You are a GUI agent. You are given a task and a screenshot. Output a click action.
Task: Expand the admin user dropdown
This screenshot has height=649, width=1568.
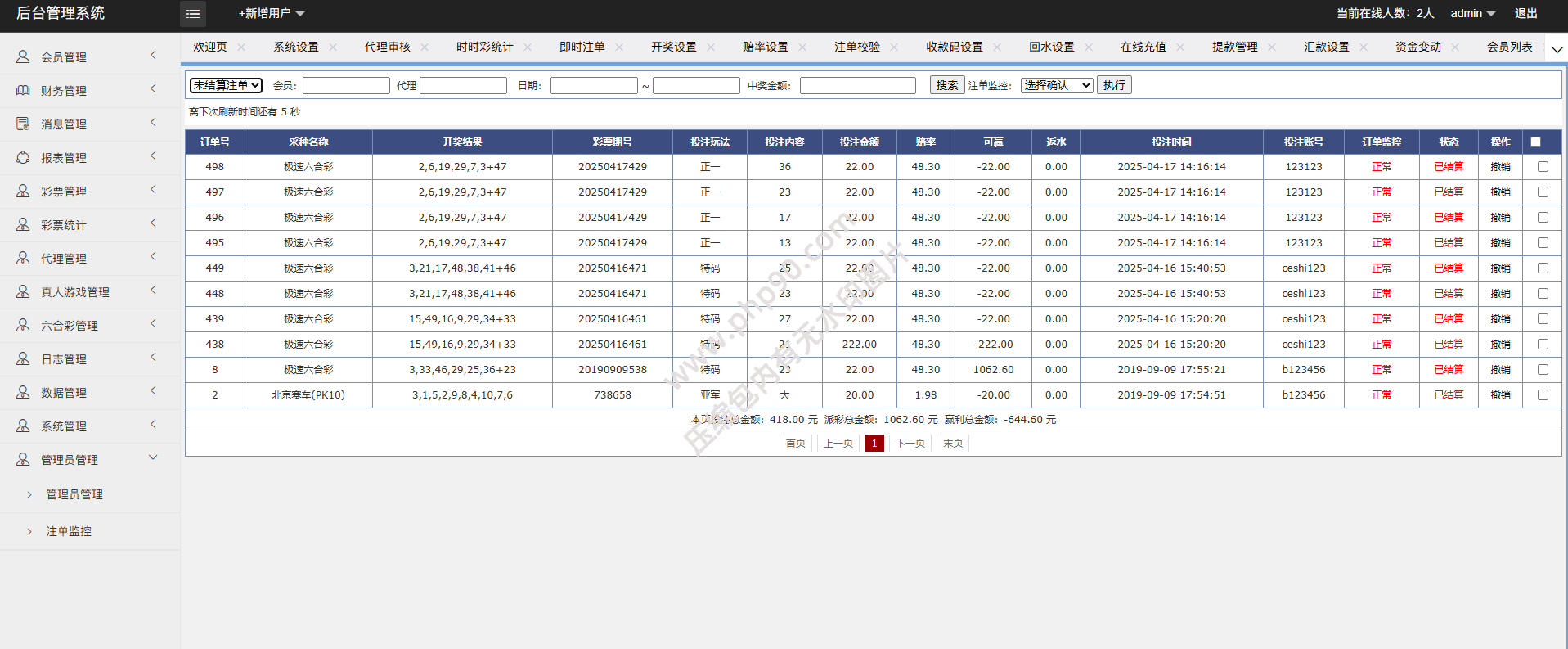[x=1472, y=14]
